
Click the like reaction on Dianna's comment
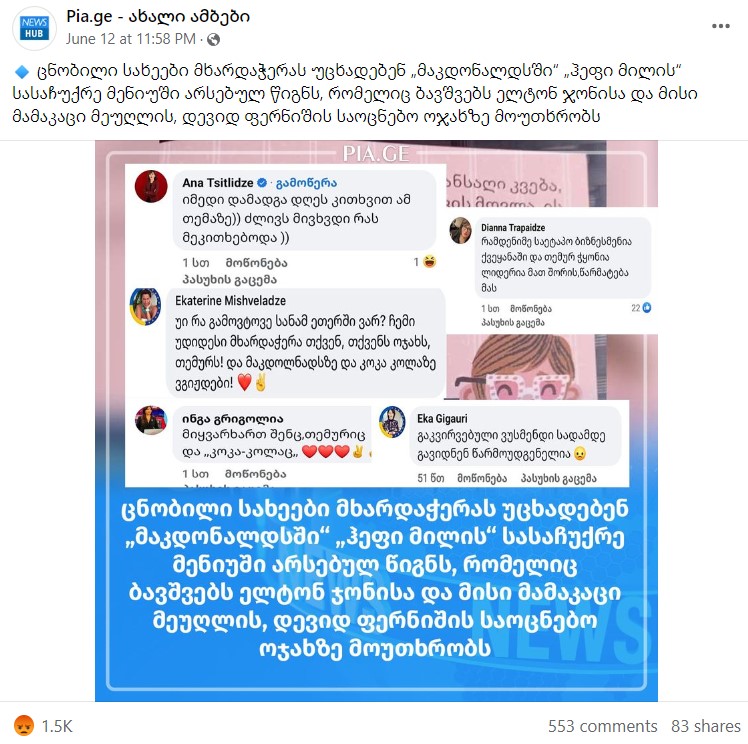(647, 308)
